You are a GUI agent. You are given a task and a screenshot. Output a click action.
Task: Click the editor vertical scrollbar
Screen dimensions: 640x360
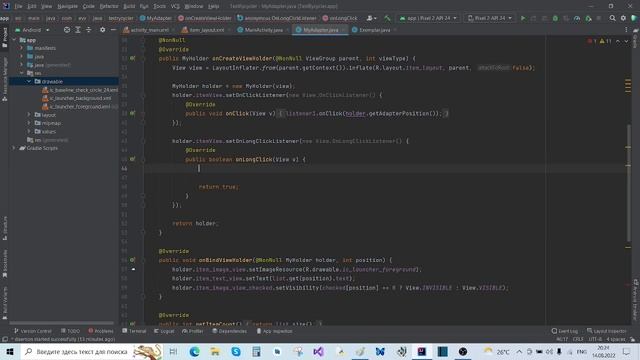coord(628,182)
